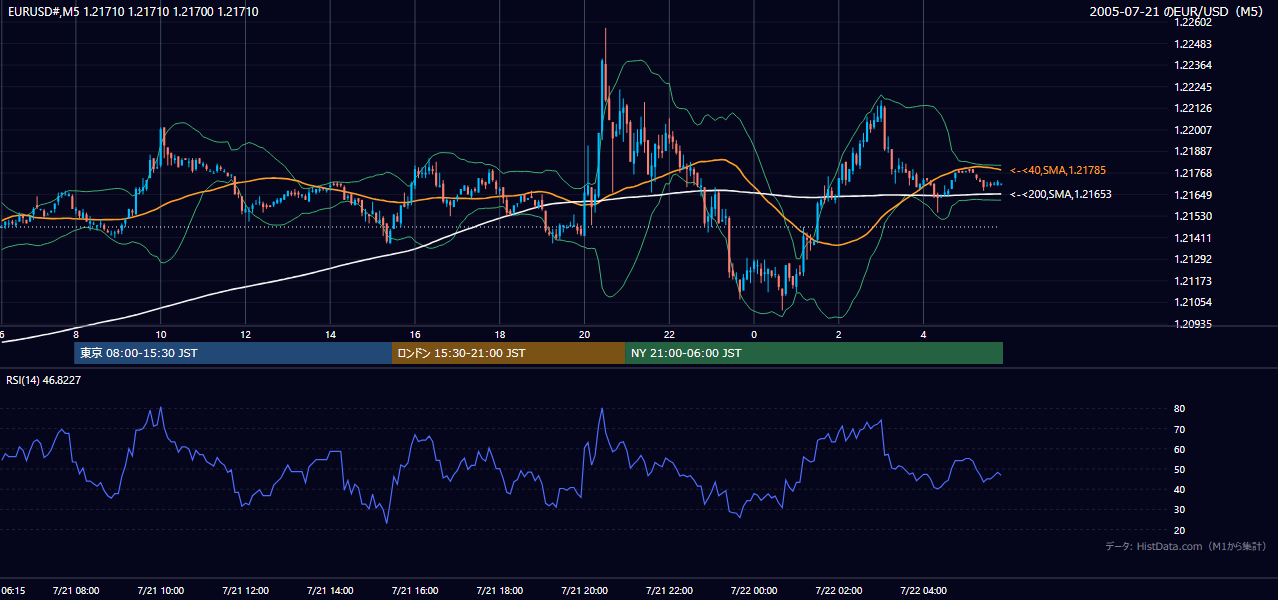Click hour label 8 under price chart

(76, 334)
